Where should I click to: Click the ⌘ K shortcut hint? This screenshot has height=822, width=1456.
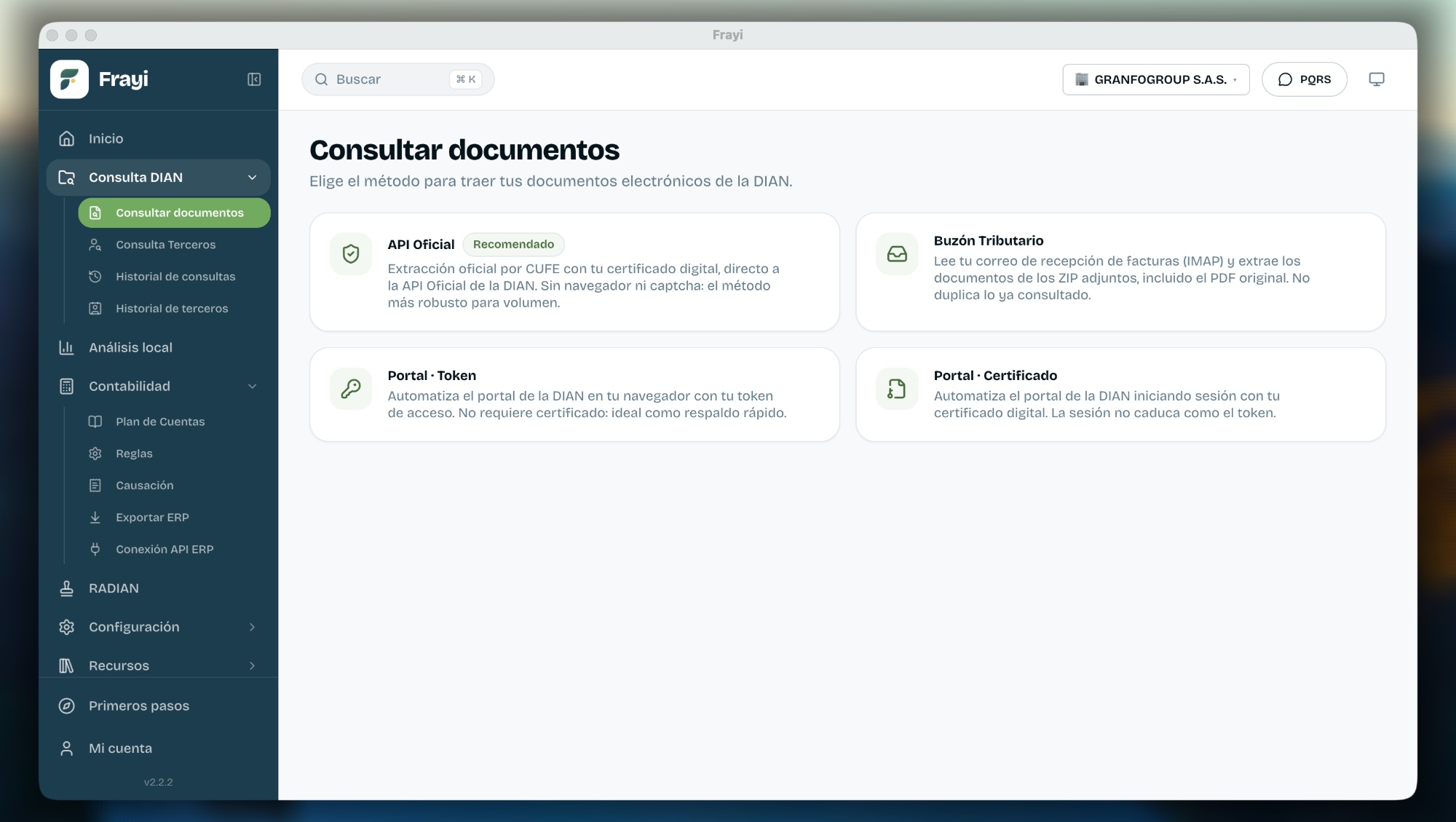point(465,79)
